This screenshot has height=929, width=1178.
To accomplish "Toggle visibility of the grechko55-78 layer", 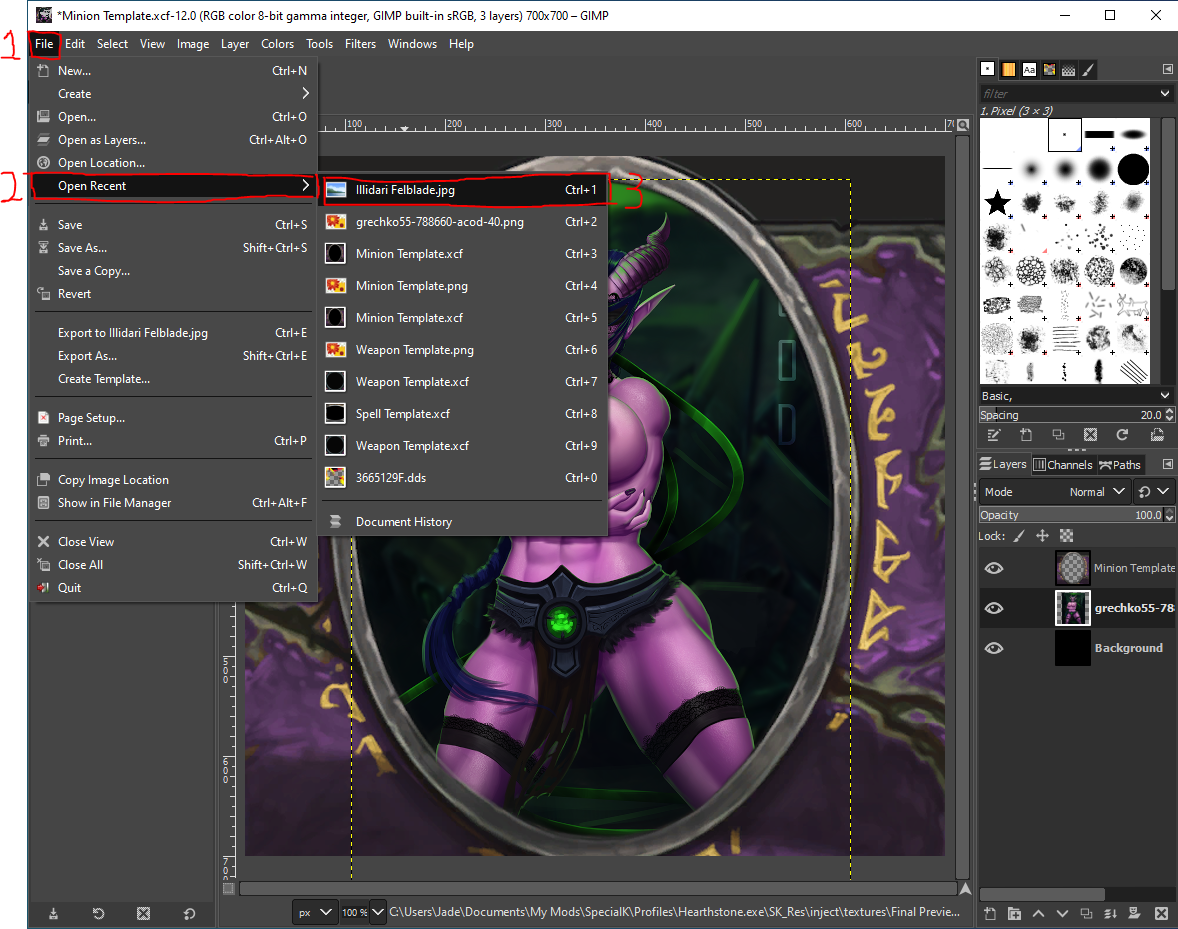I will point(993,607).
